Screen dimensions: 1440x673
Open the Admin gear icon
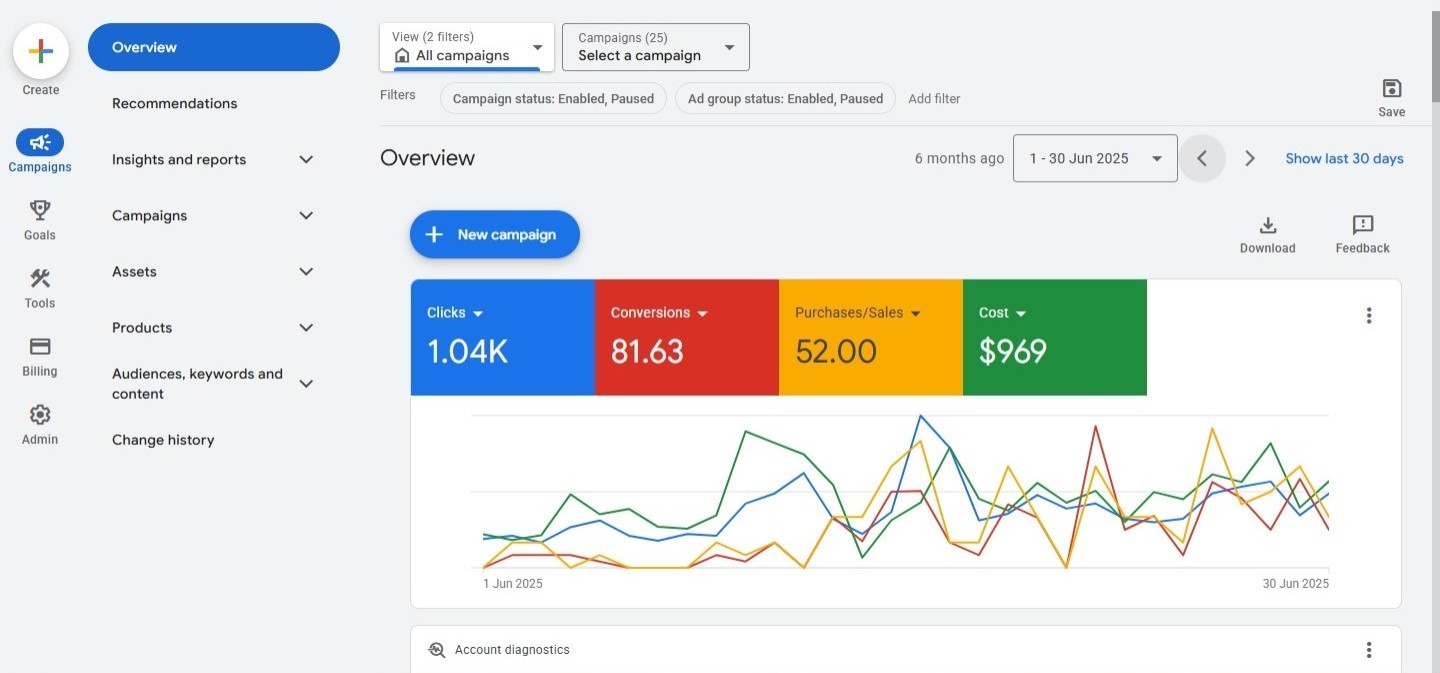tap(40, 415)
